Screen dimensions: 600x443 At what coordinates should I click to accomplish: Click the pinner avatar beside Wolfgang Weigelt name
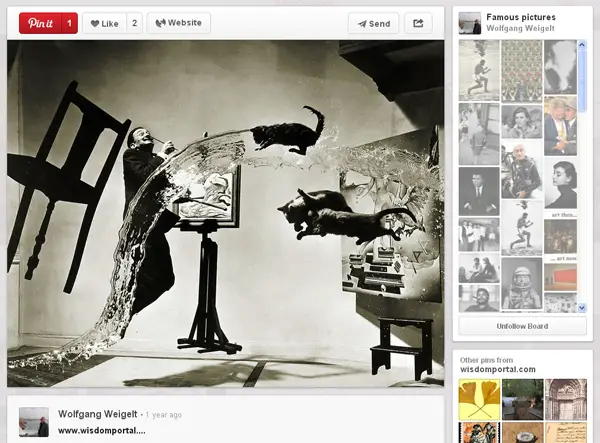pyautogui.click(x=34, y=422)
